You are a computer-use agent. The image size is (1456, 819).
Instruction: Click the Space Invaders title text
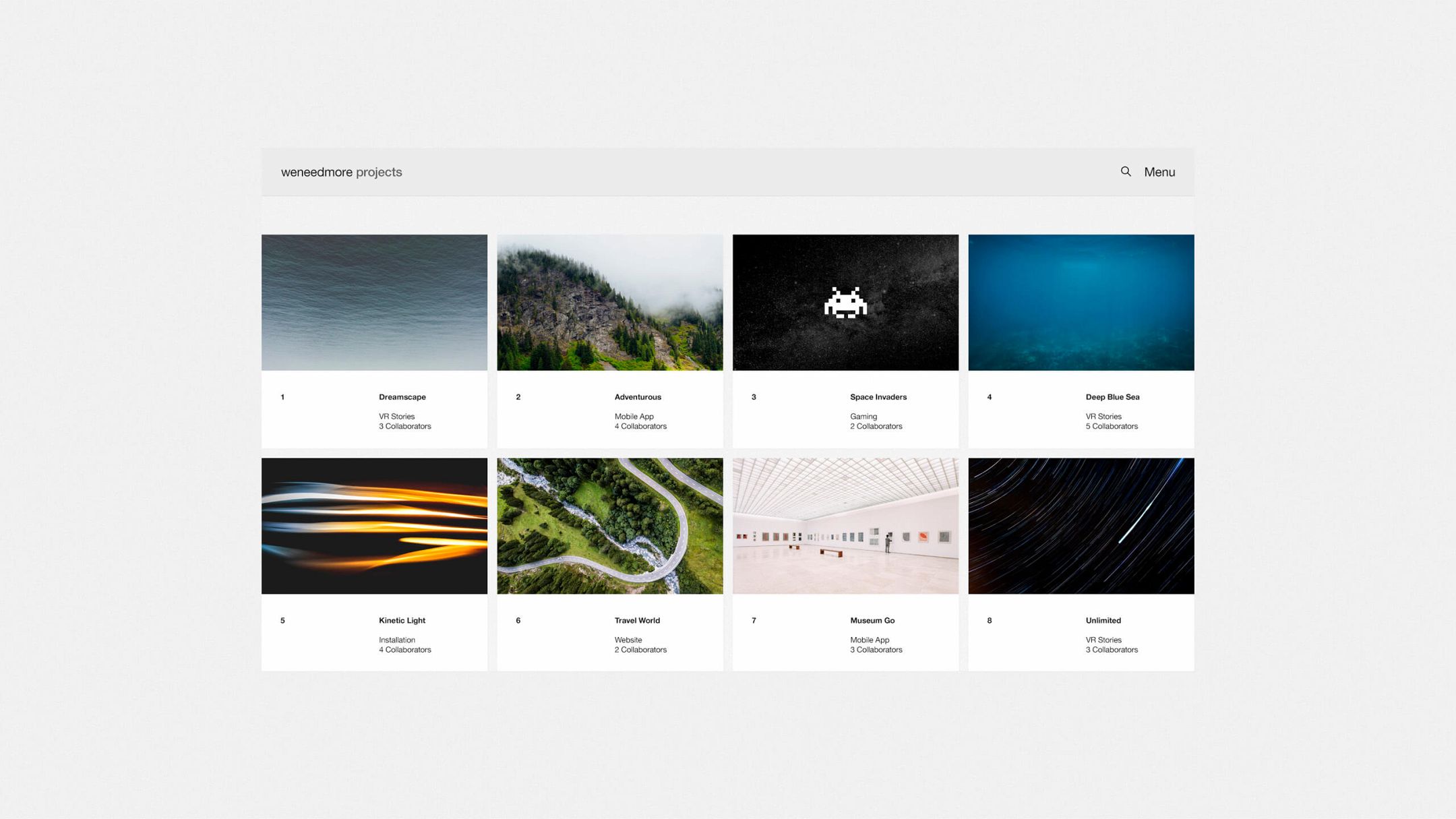[x=878, y=397]
